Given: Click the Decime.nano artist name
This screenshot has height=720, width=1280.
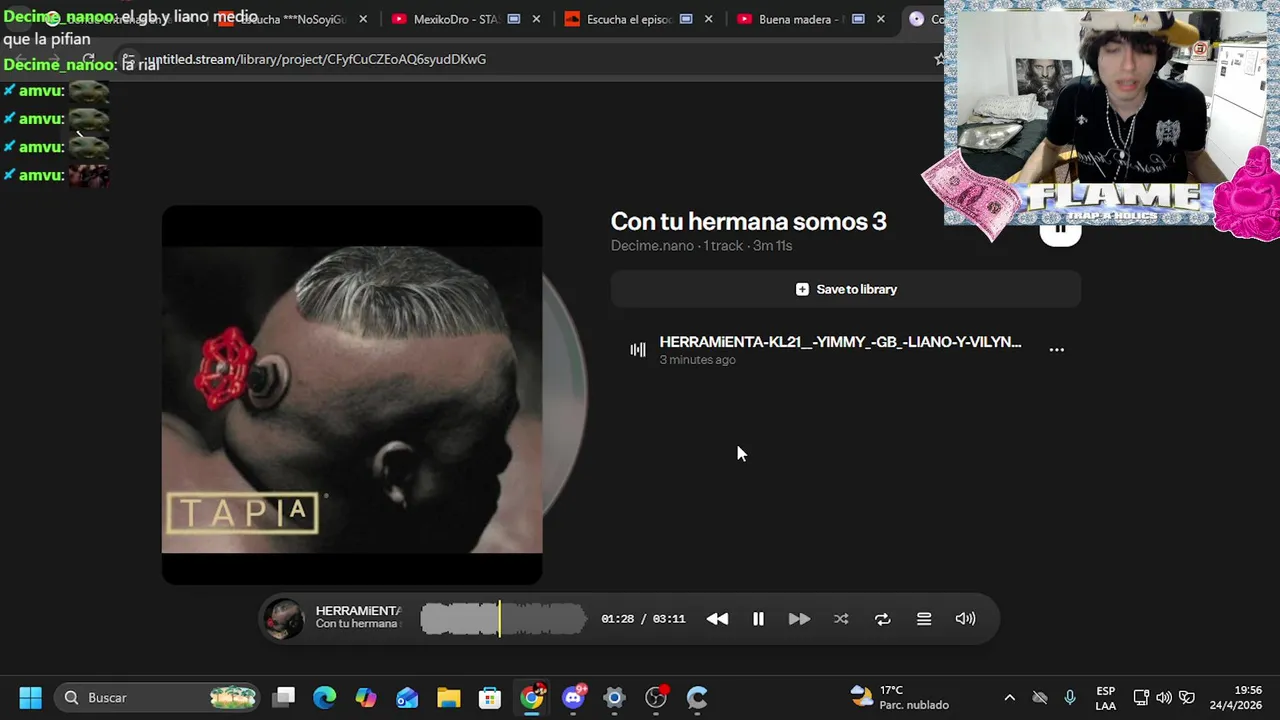Looking at the screenshot, I should [x=652, y=246].
